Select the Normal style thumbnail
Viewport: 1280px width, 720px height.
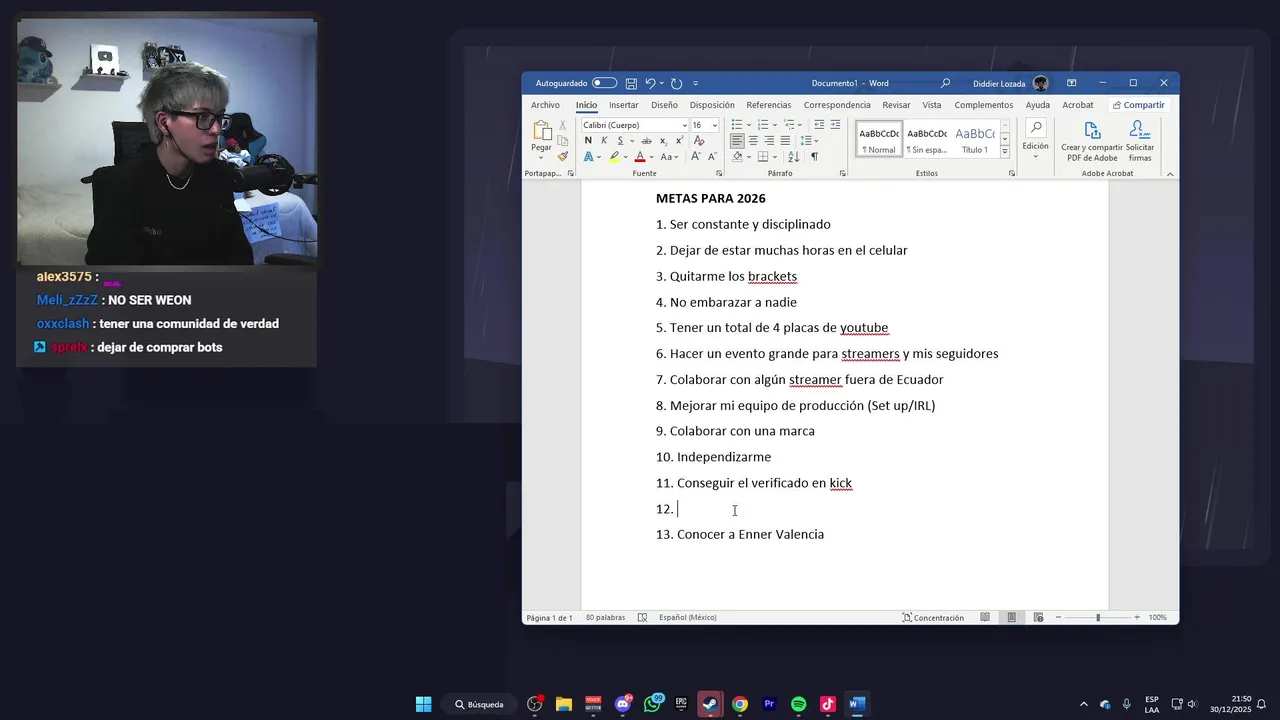(x=879, y=140)
